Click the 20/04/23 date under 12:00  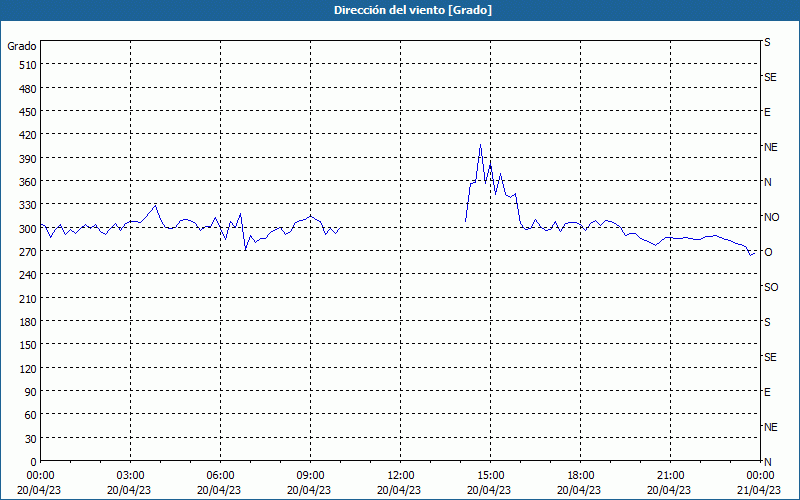(x=399, y=490)
